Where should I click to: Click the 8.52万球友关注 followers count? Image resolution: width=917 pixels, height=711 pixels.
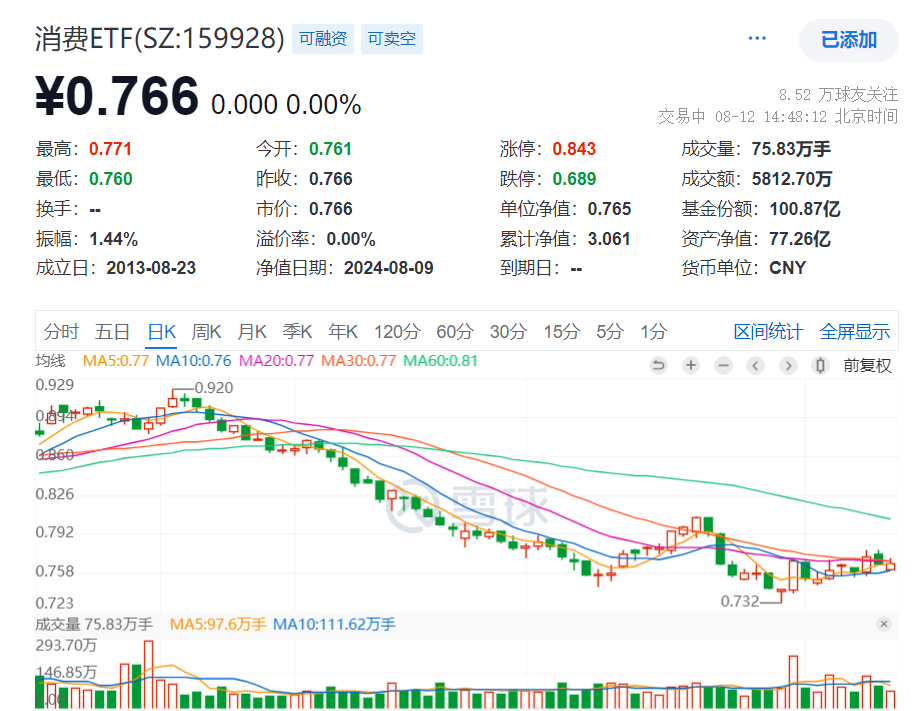pos(838,94)
